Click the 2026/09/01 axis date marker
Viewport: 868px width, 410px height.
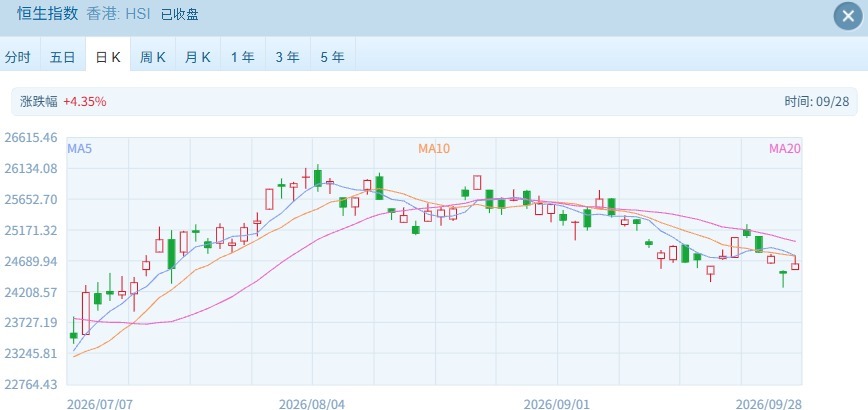(557, 404)
